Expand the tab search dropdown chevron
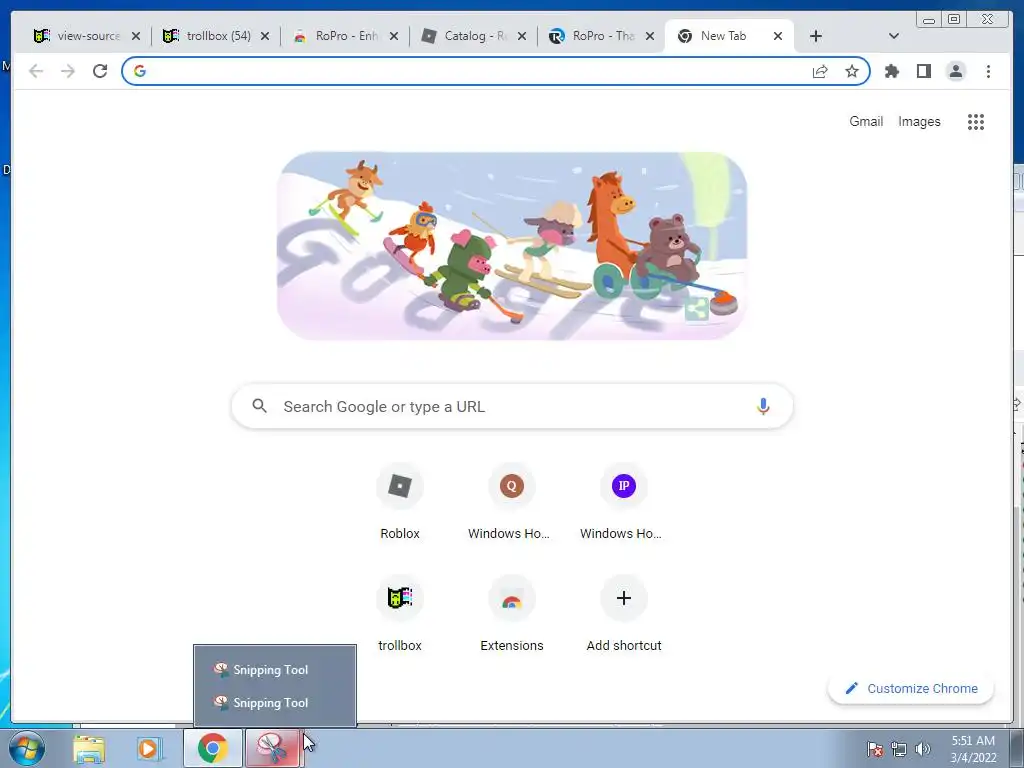This screenshot has width=1024, height=768. click(894, 36)
